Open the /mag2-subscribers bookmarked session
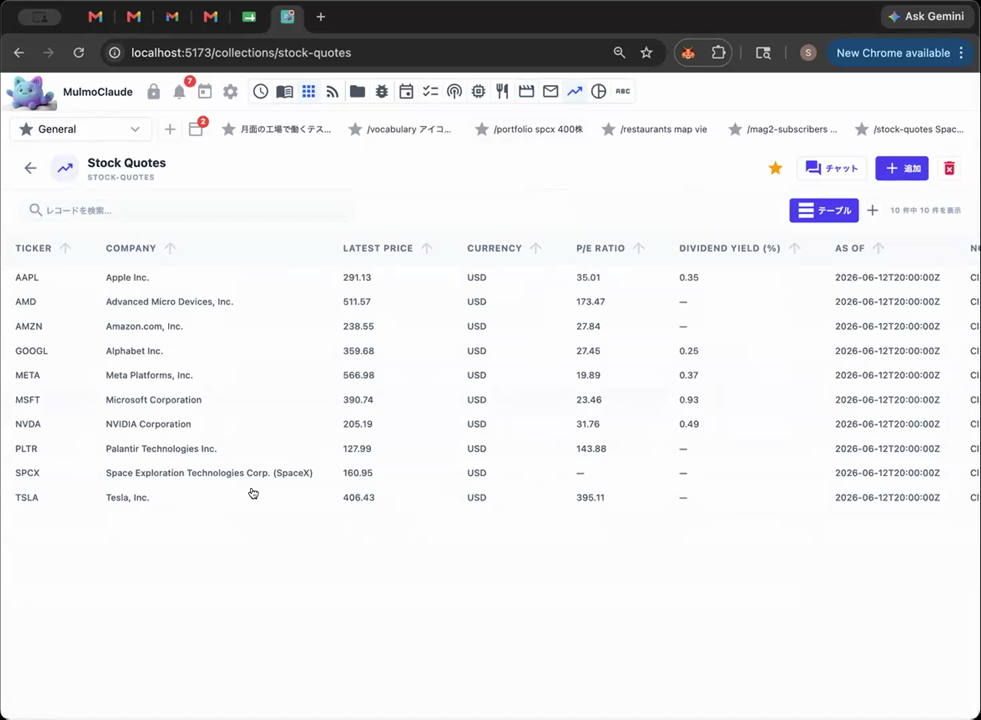Screen dimensions: 981x720 [783, 129]
